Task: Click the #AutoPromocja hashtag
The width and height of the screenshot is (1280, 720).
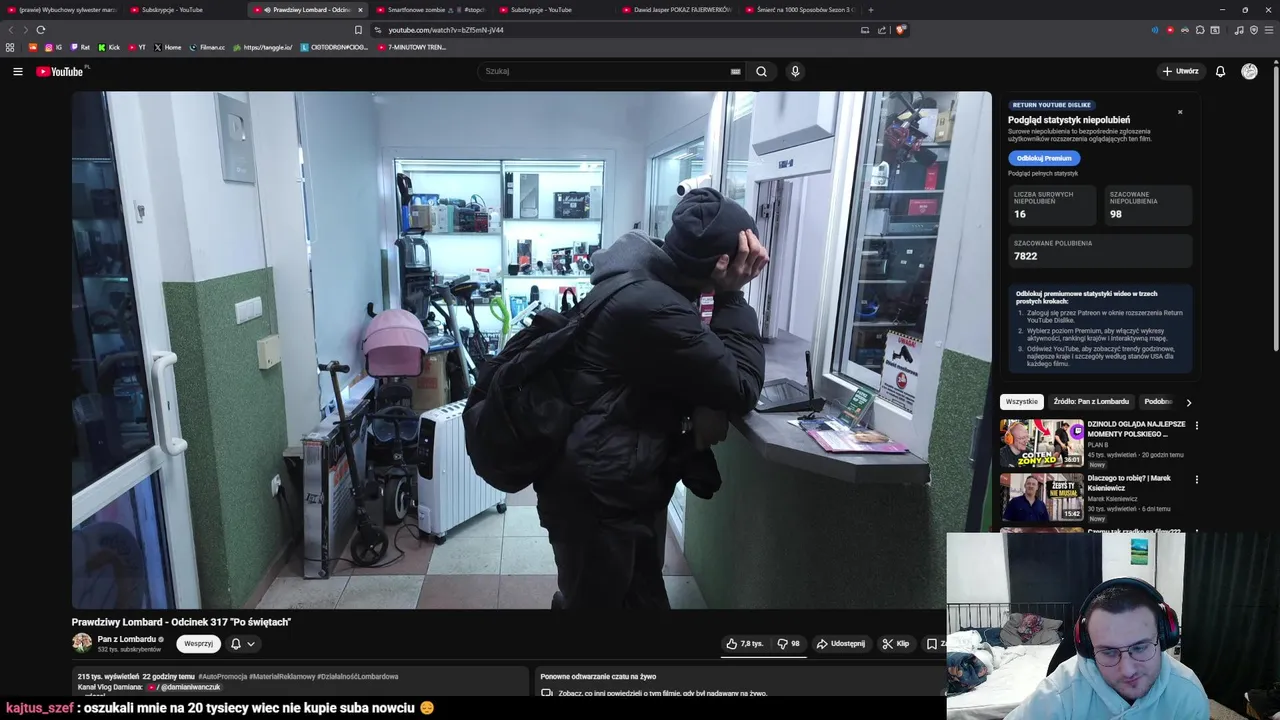Action: pos(221,677)
